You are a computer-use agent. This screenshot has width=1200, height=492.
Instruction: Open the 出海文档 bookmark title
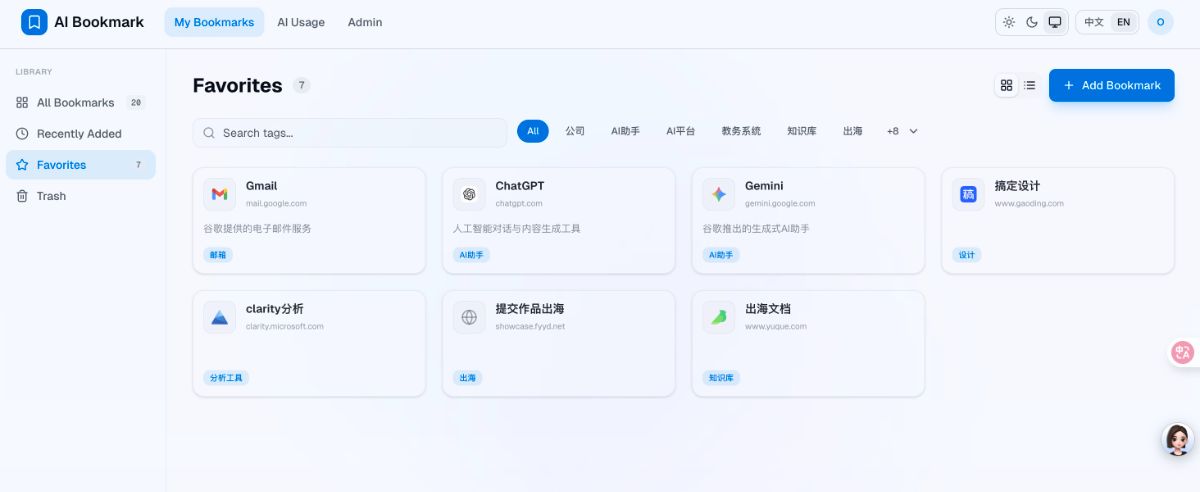pyautogui.click(x=768, y=309)
